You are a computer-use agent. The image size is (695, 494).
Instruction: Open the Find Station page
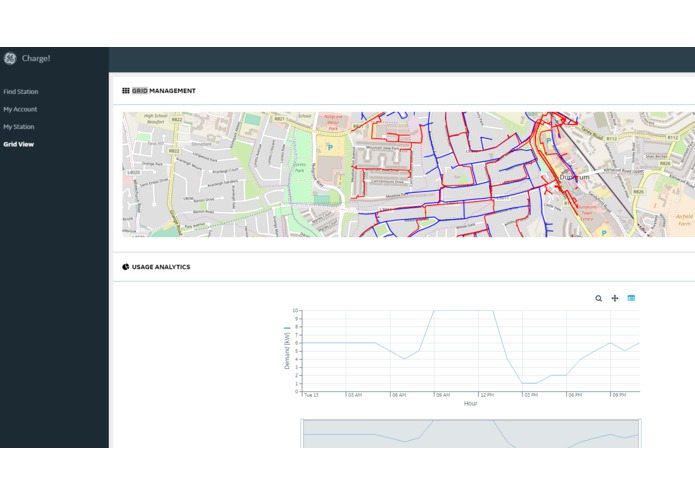(21, 92)
